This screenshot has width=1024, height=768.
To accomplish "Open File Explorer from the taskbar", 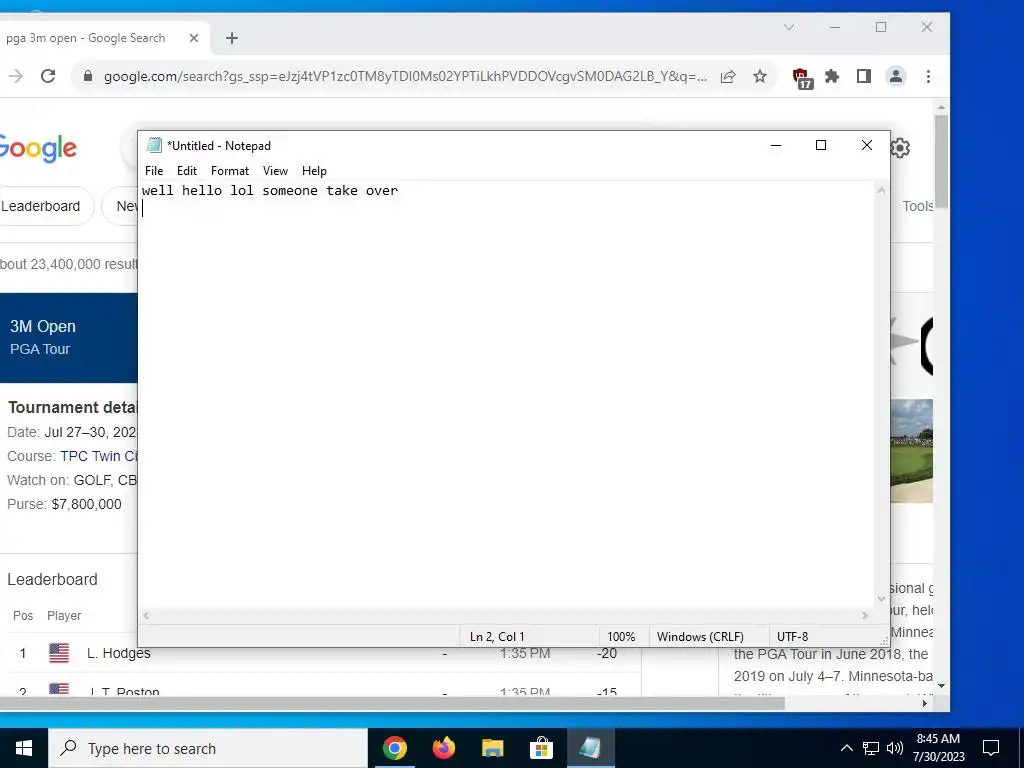I will click(492, 748).
